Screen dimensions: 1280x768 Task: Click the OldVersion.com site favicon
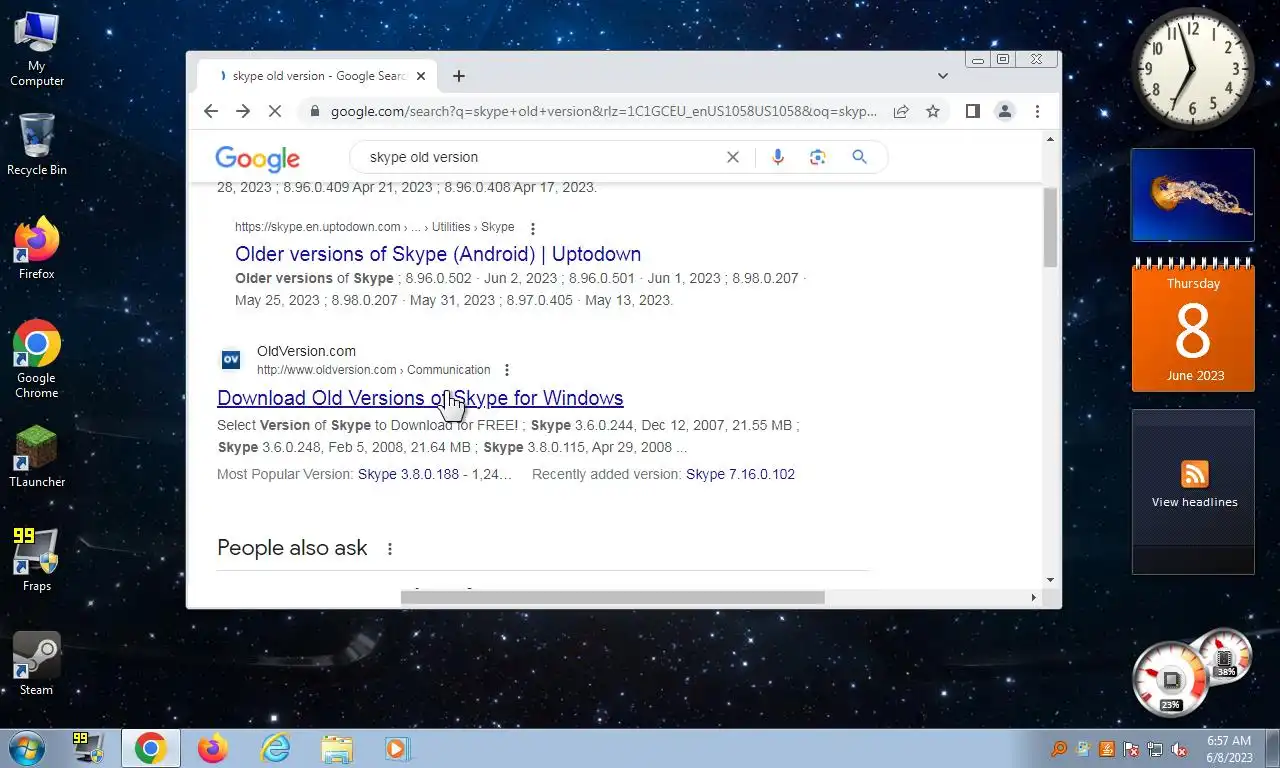pyautogui.click(x=231, y=360)
